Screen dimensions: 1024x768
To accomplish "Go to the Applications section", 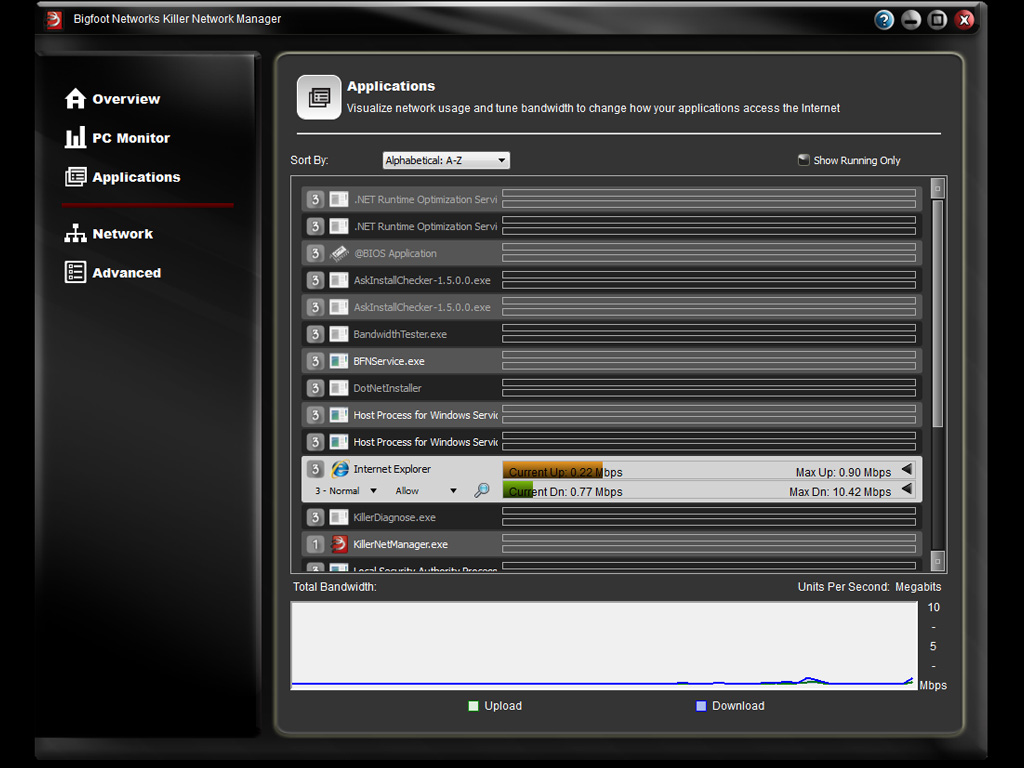I will [x=136, y=177].
